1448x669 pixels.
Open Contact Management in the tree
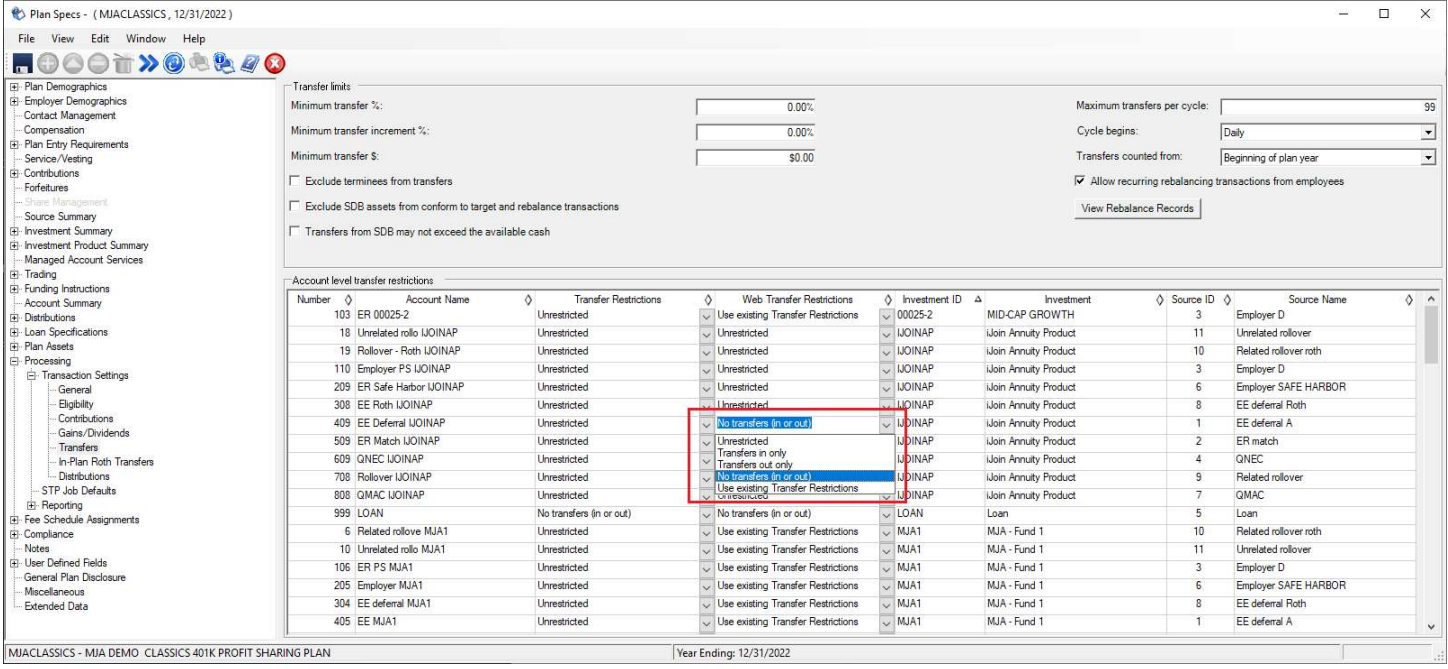click(x=69, y=116)
